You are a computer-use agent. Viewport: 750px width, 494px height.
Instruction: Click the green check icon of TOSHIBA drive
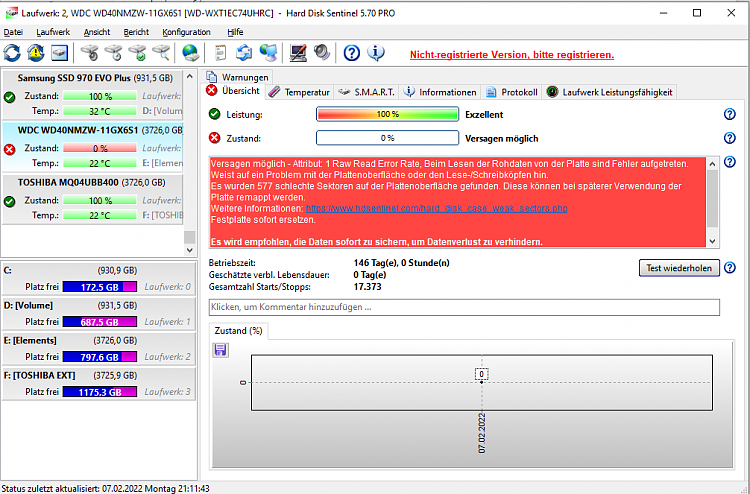[9, 201]
